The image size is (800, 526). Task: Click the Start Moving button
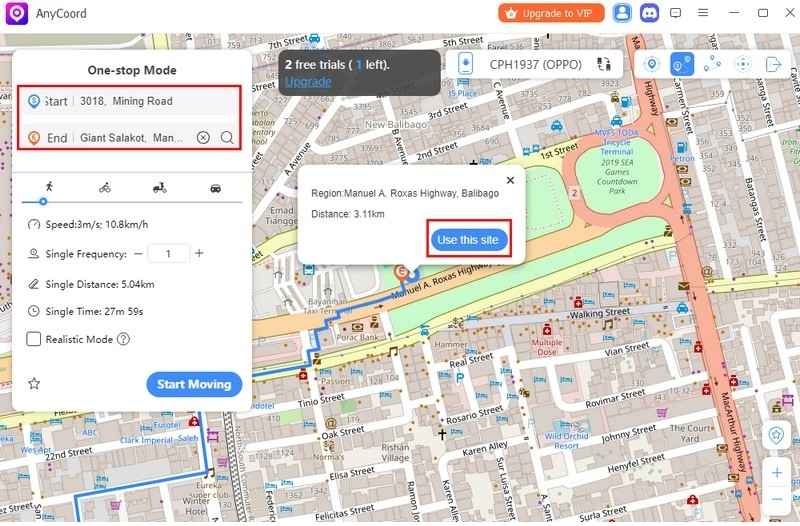[194, 384]
